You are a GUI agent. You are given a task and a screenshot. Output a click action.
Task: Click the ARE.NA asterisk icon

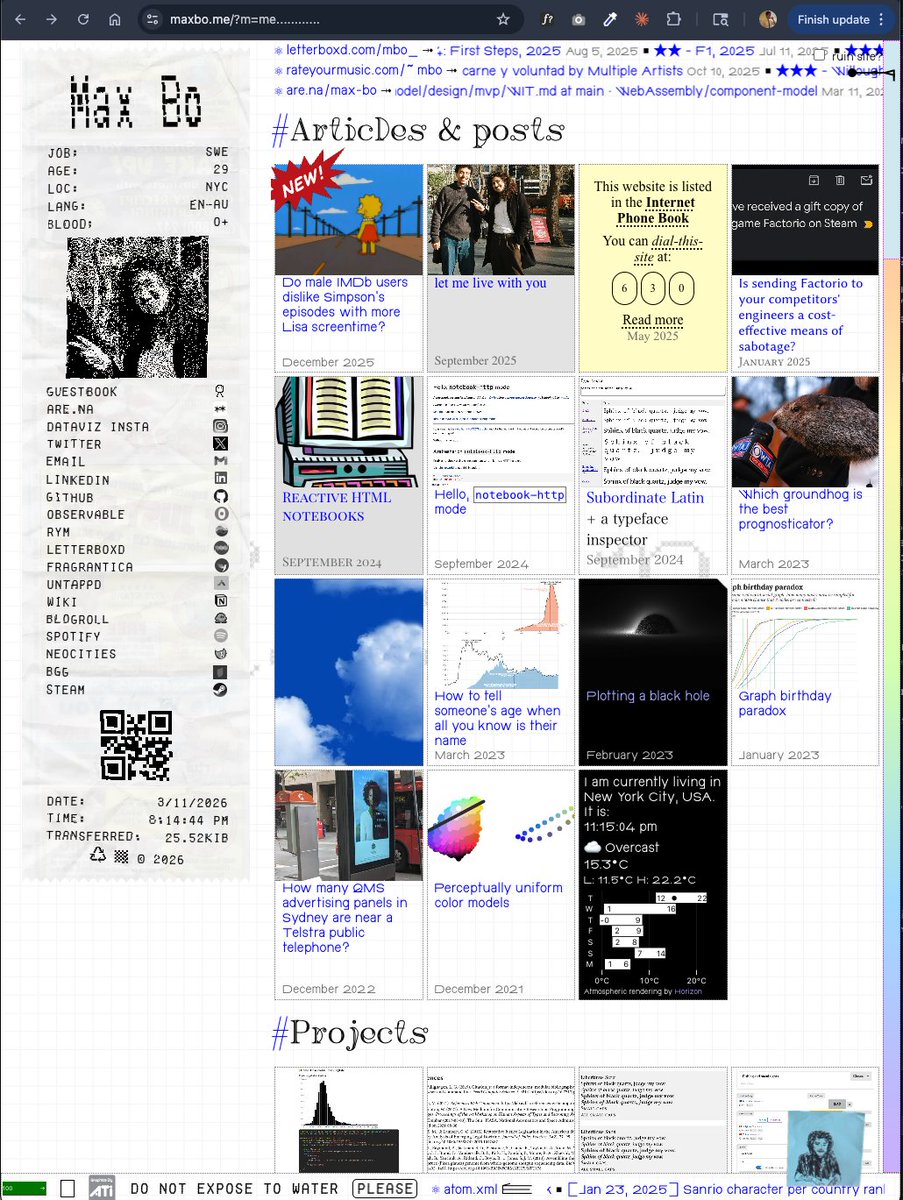click(220, 409)
